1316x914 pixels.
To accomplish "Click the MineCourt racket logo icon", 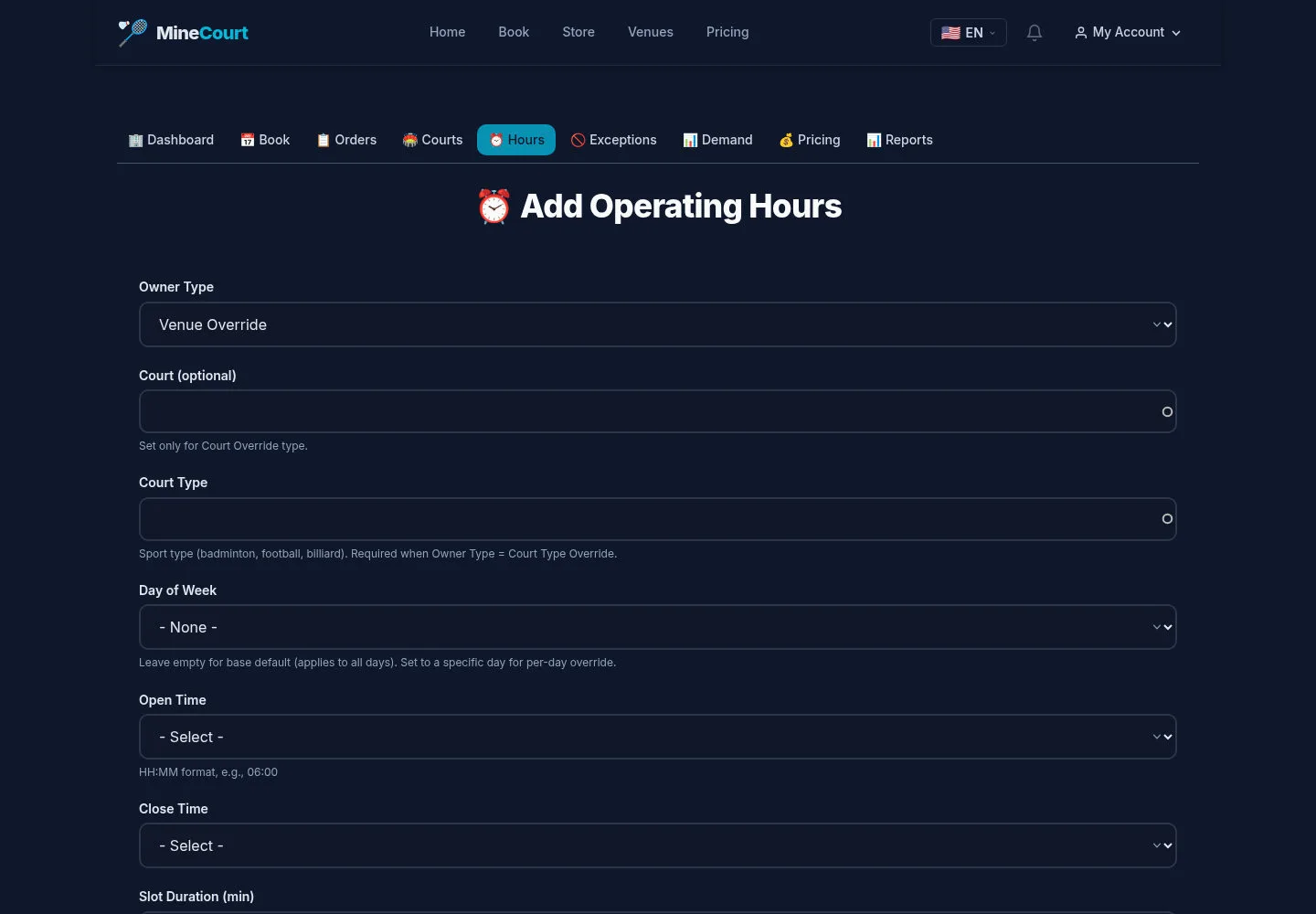I will click(133, 33).
